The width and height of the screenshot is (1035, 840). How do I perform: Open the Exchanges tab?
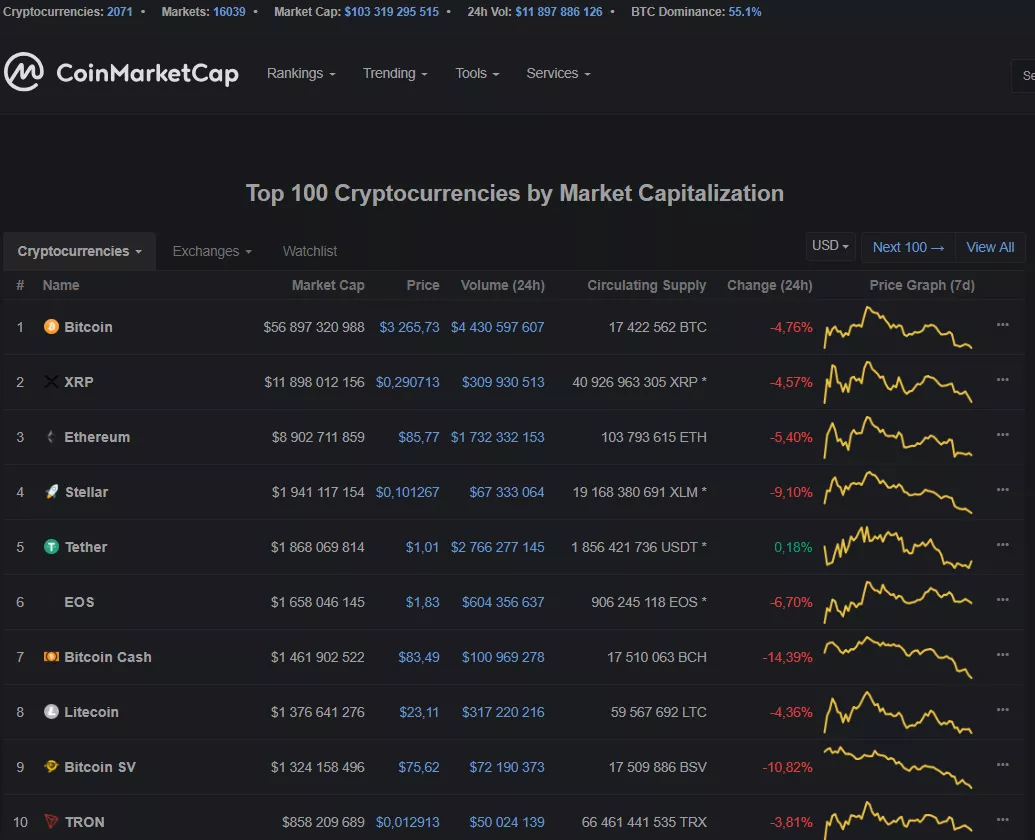coord(211,251)
